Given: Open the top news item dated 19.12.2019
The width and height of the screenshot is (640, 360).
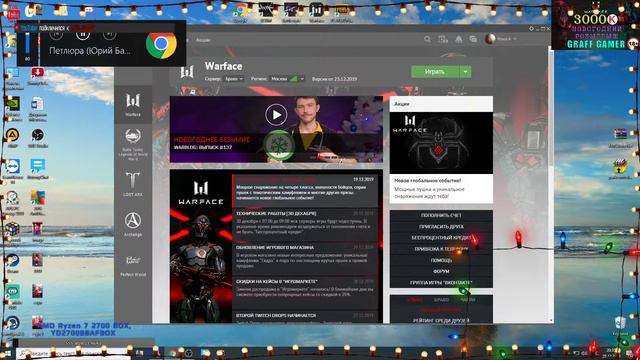Looking at the screenshot, I should click(304, 190).
